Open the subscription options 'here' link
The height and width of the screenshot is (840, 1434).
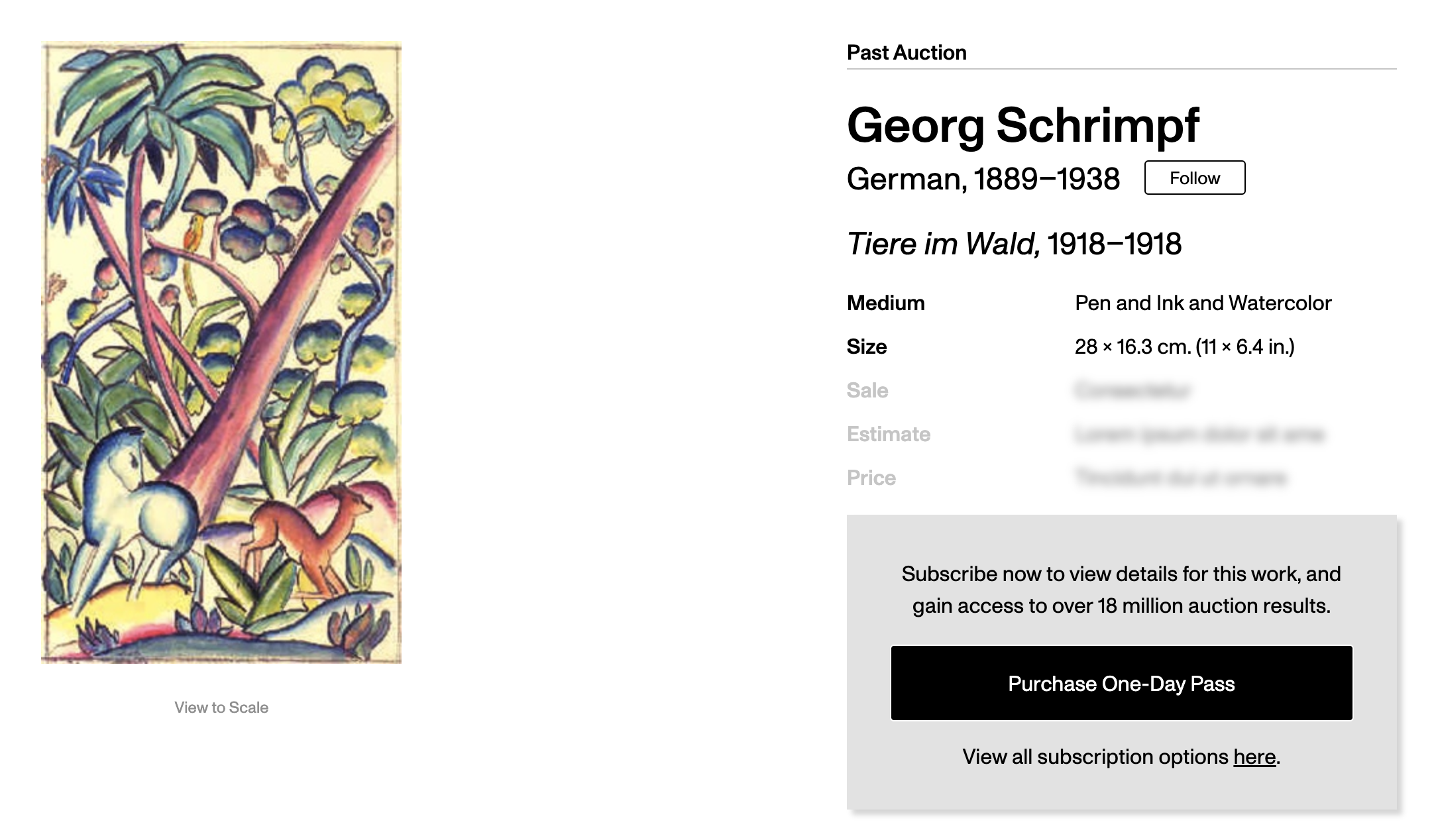[x=1254, y=757]
